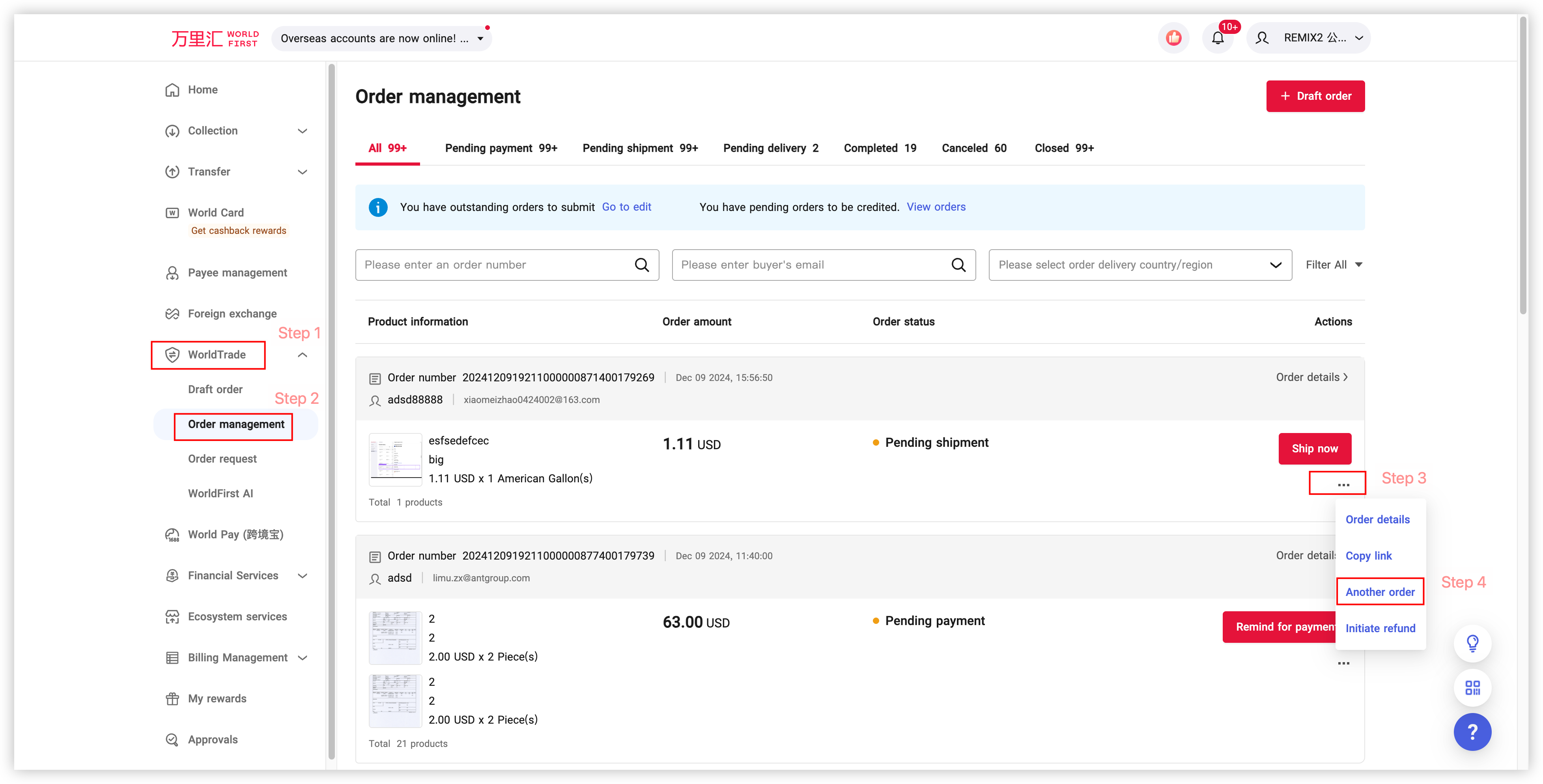This screenshot has height=784, width=1543.
Task: Switch to the Pending shipment tab
Action: 640,148
